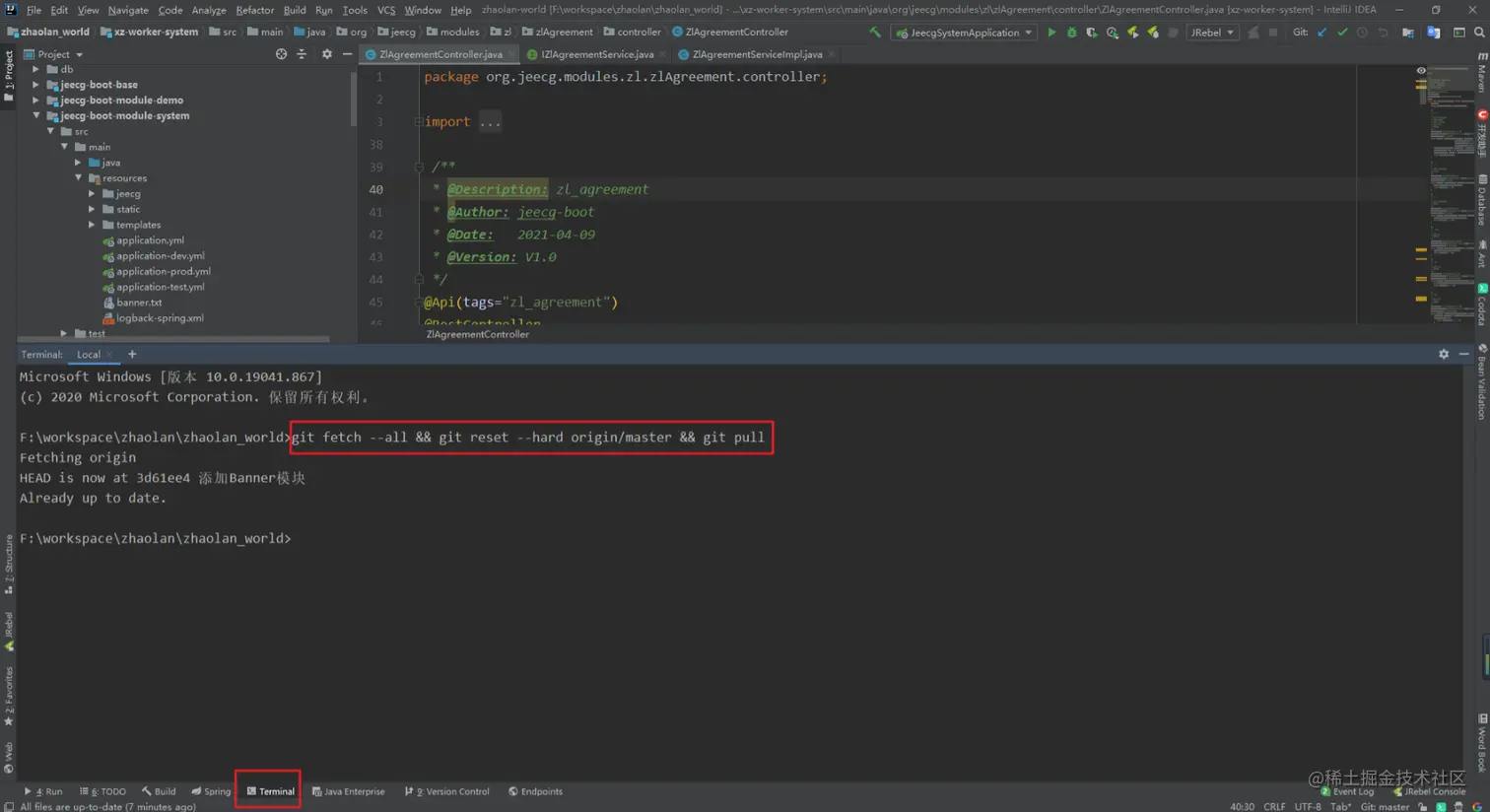The width and height of the screenshot is (1490, 812).
Task: Open application-dev.yml in the project tree
Action: [160, 256]
